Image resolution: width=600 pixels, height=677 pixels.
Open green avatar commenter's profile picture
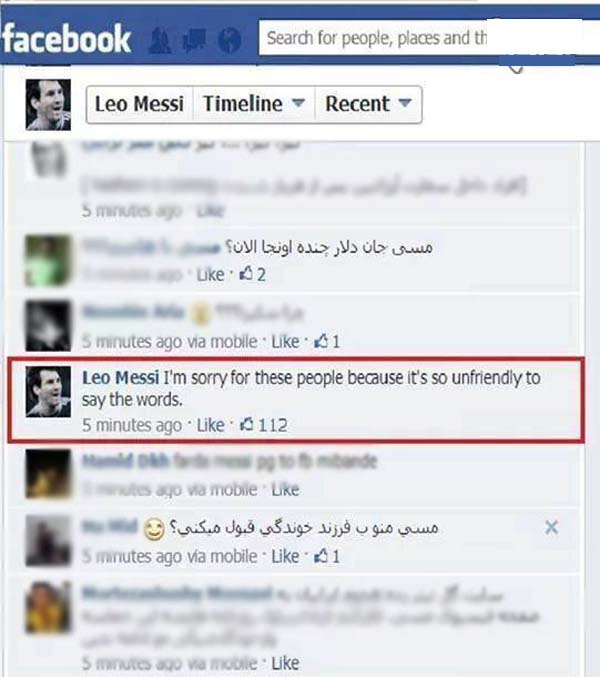(x=48, y=261)
